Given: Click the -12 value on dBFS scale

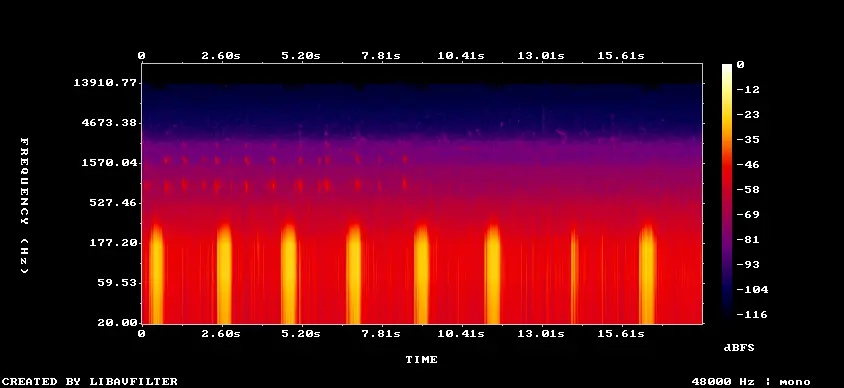Looking at the screenshot, I should tap(748, 89).
